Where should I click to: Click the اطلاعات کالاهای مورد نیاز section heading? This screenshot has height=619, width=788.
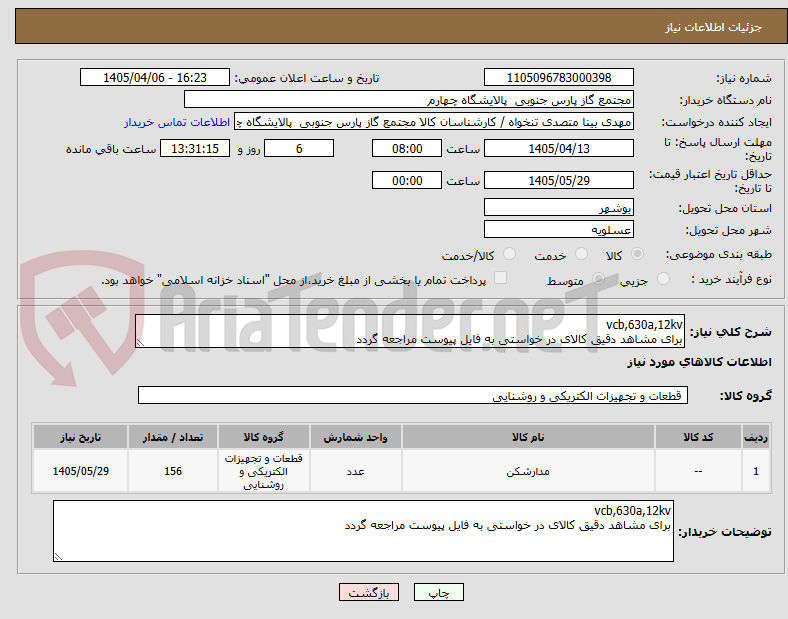pyautogui.click(x=699, y=362)
